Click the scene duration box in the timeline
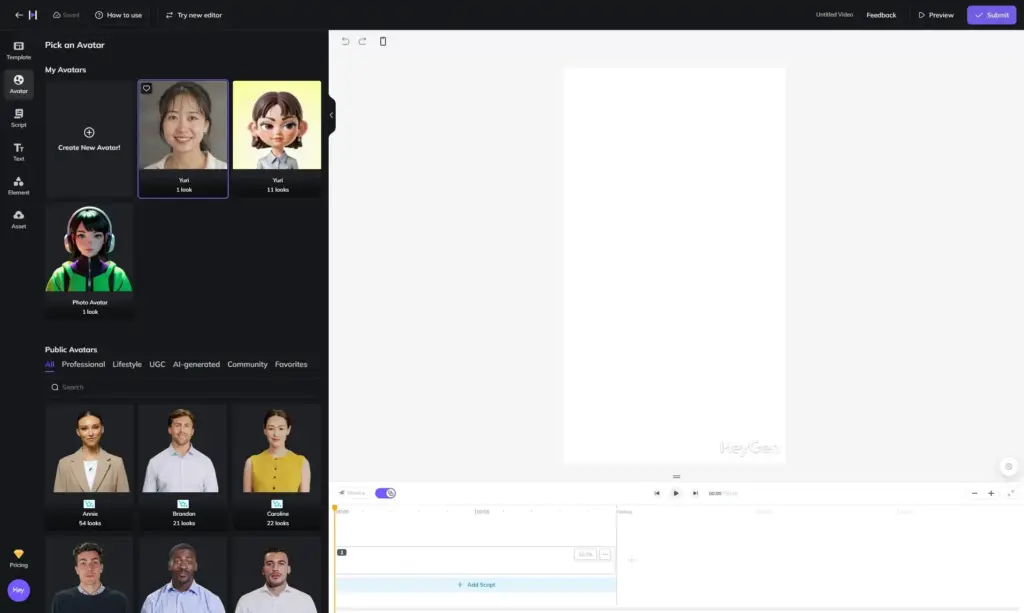Viewport: 1024px width, 613px height. click(585, 554)
